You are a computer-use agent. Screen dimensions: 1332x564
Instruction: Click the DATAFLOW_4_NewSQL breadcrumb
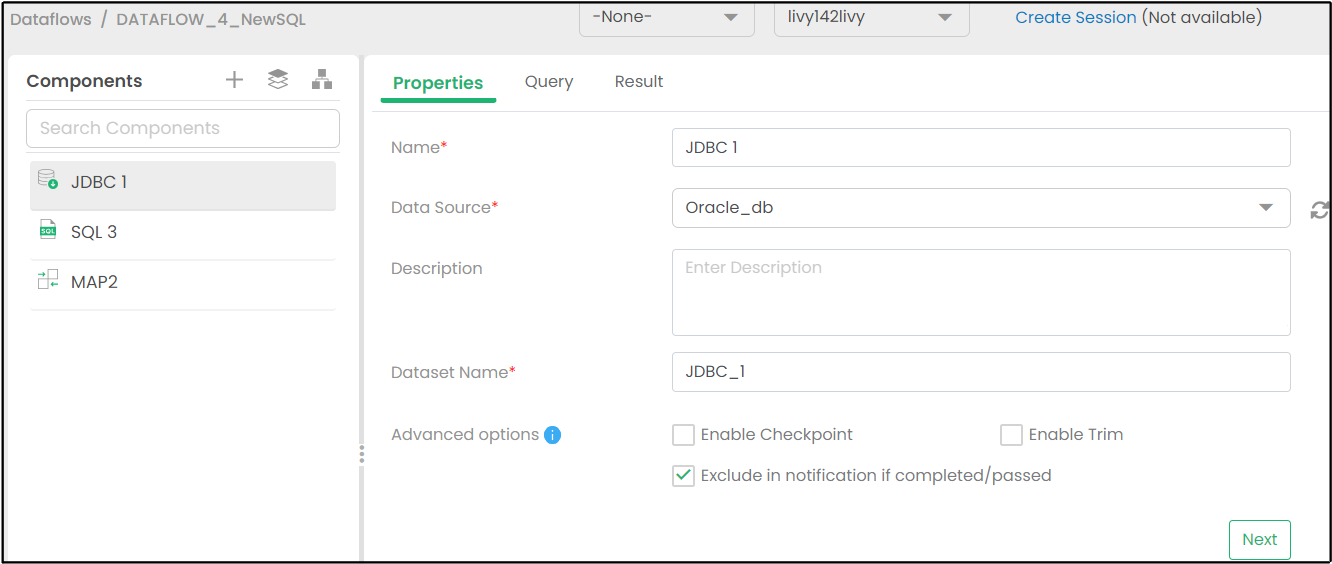coord(211,19)
